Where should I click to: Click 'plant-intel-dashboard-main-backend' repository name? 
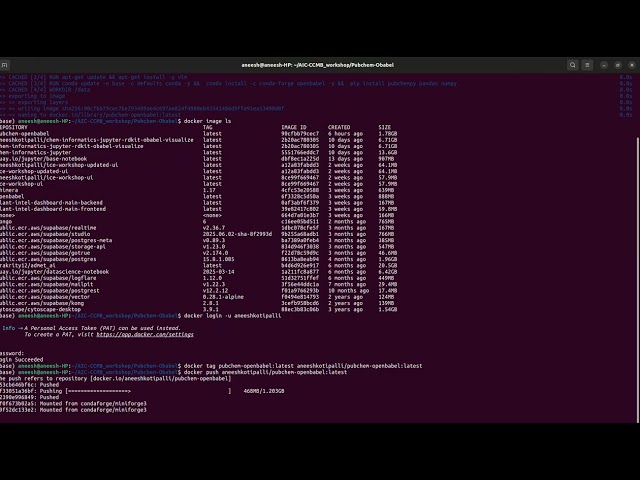pyautogui.click(x=51, y=202)
